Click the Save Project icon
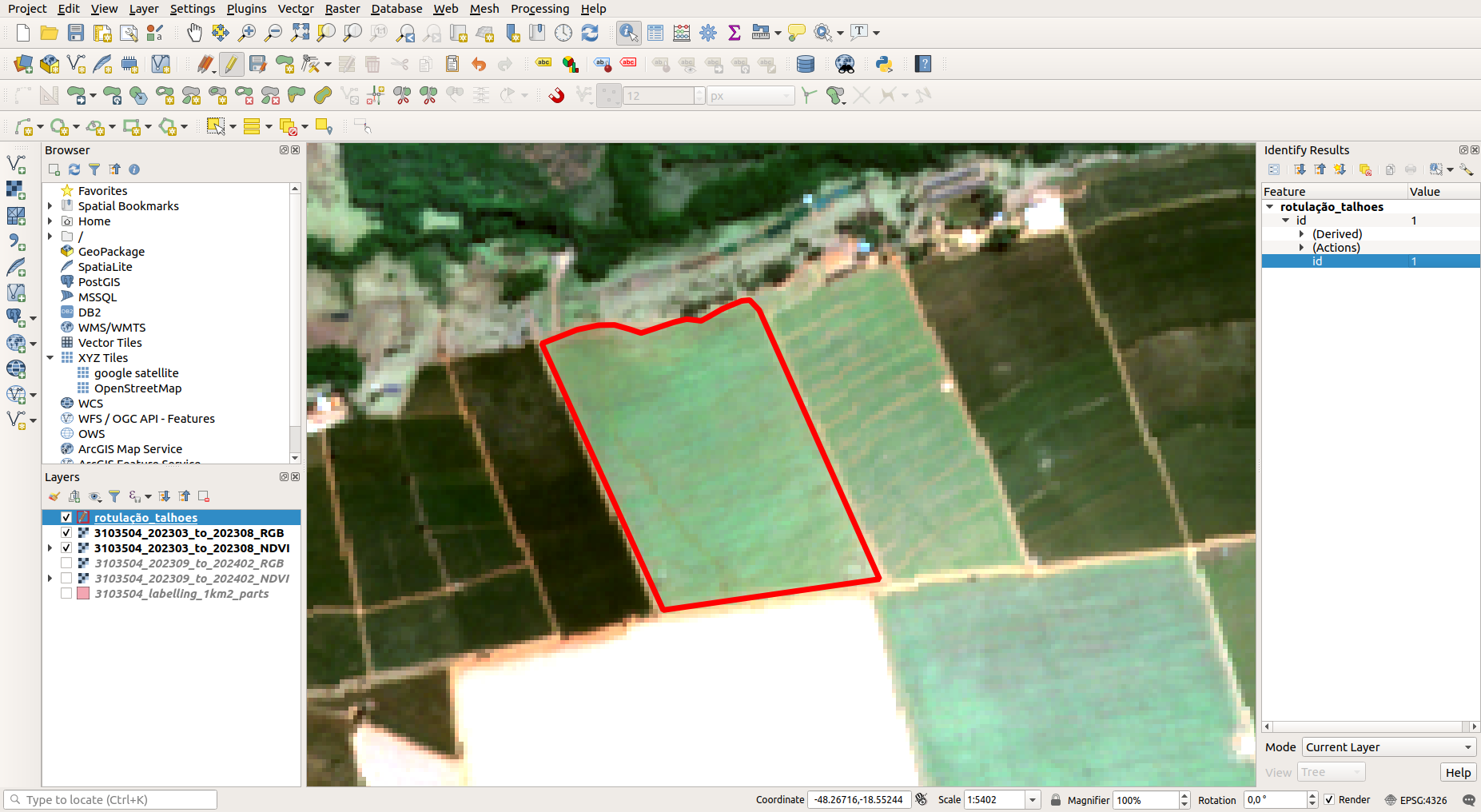The width and height of the screenshot is (1481, 812). coord(76,33)
